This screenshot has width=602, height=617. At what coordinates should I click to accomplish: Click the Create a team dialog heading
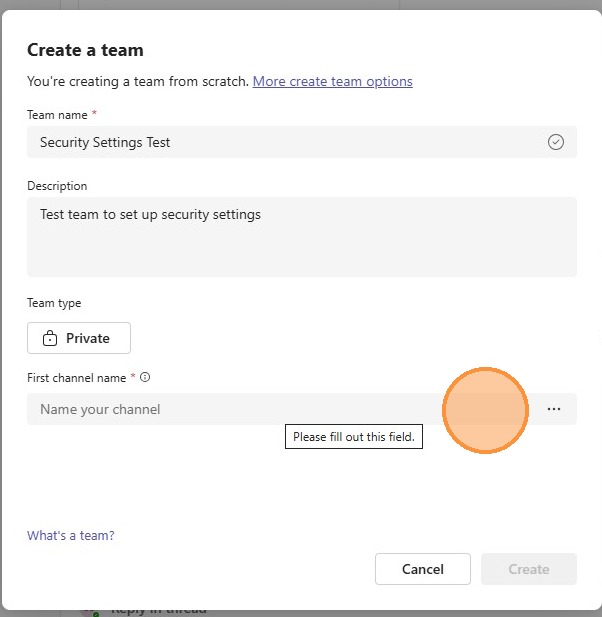85,50
